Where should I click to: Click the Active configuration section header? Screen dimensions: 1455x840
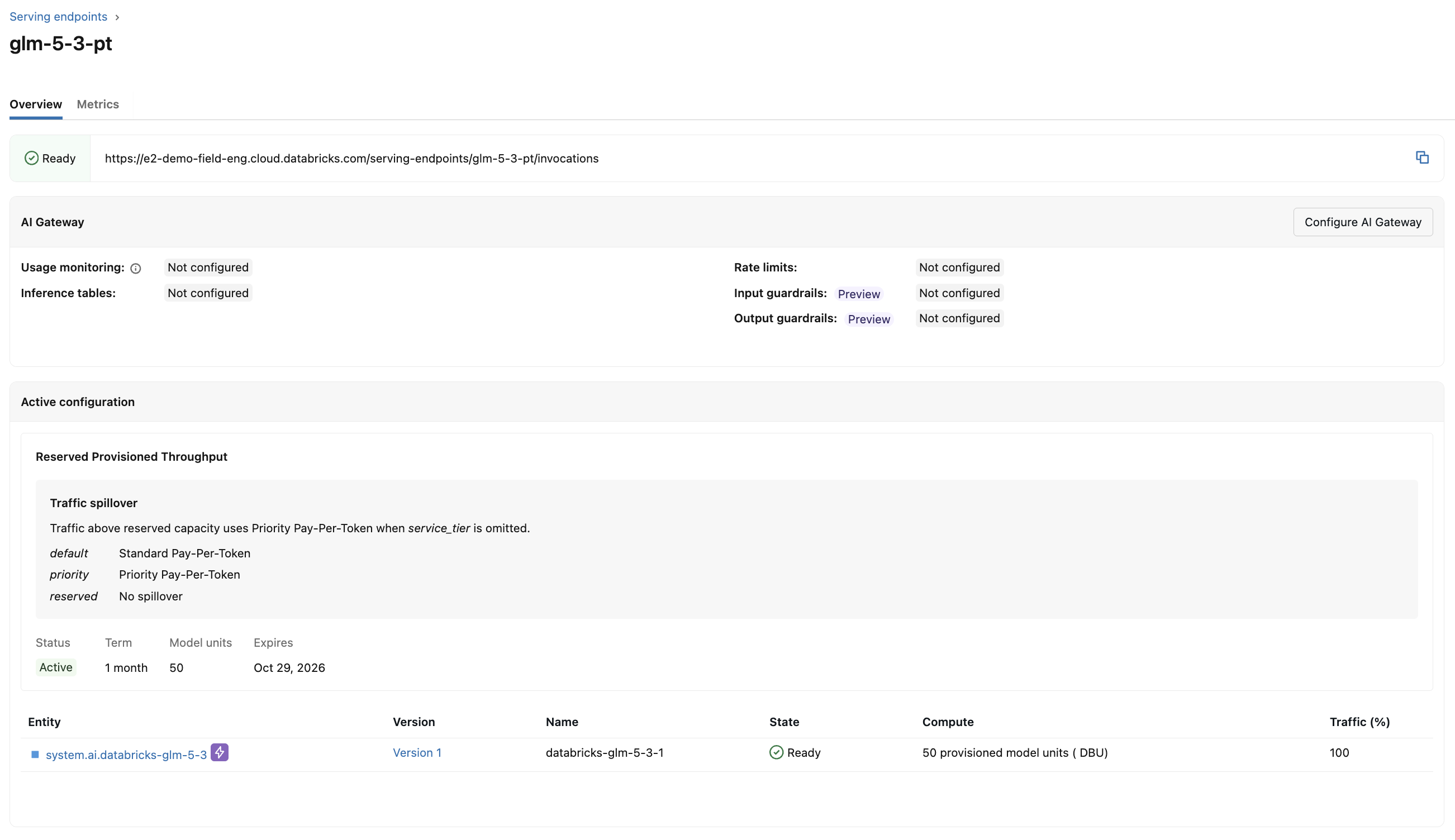pos(78,402)
